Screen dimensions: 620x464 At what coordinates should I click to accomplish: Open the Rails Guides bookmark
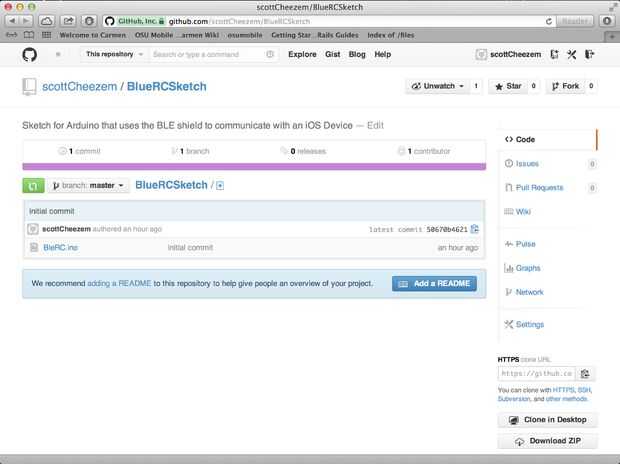tap(337, 35)
